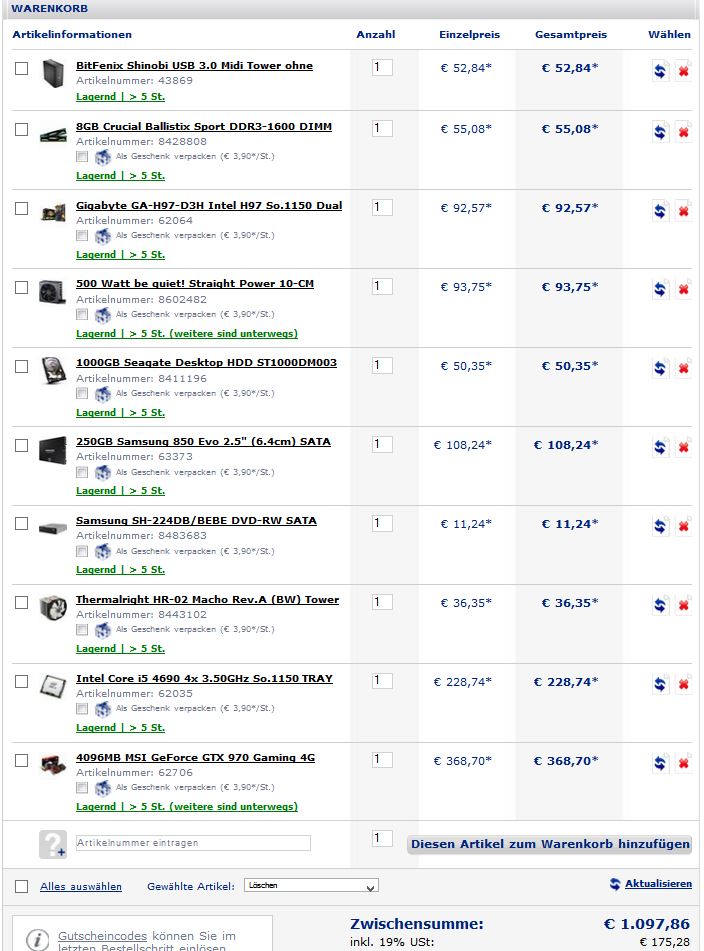Click the update icon for MSI GeForce GTX 970
The height and width of the screenshot is (951, 704).
(660, 763)
